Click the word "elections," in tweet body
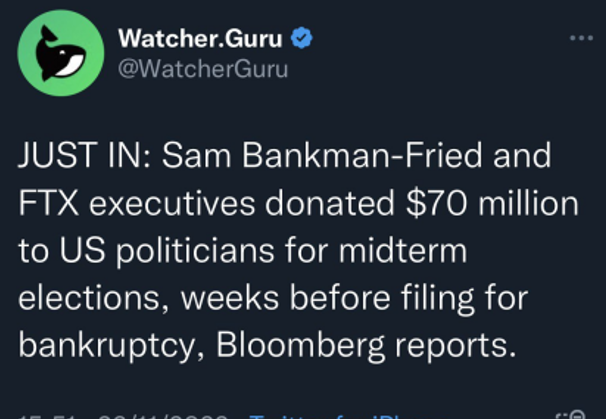Viewport: 606px width, 419px height. tap(94, 298)
